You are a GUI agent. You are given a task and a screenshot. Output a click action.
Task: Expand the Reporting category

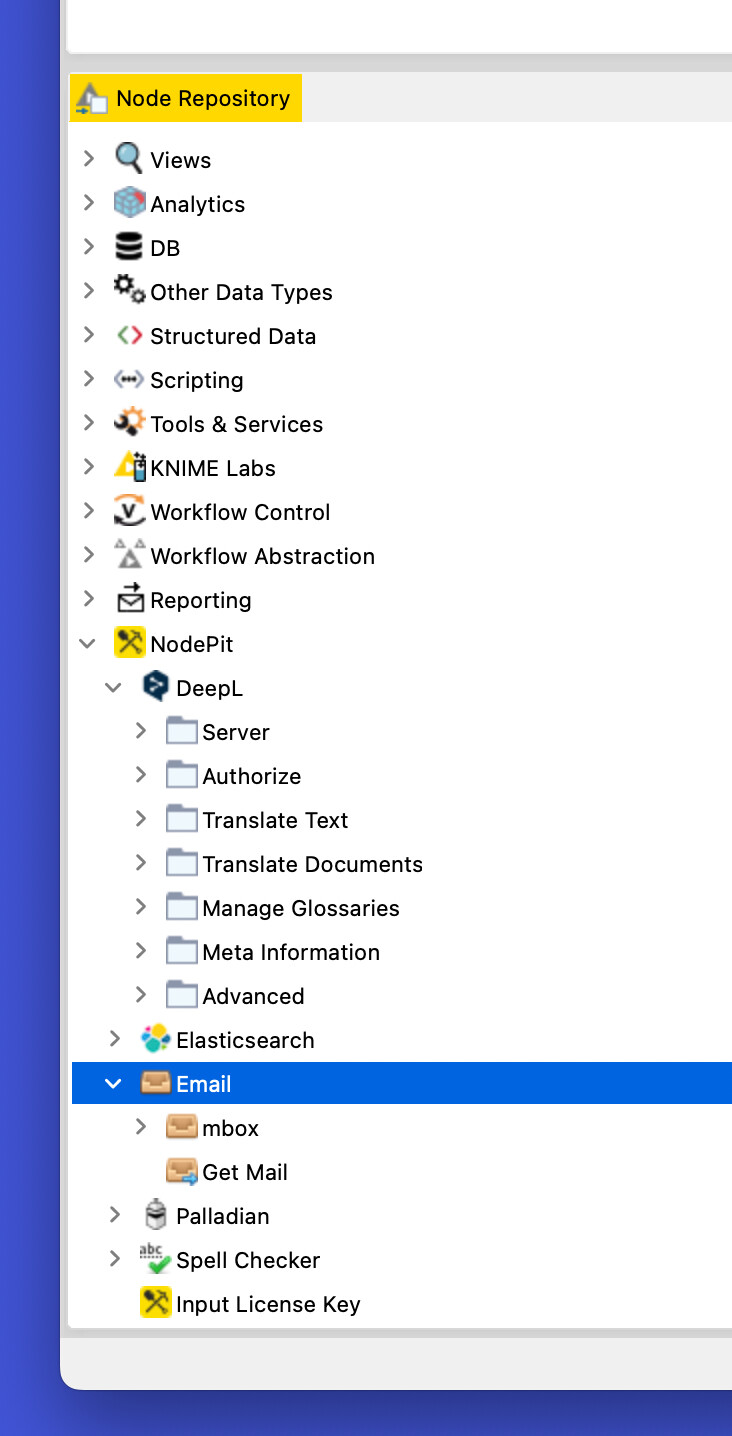point(89,598)
